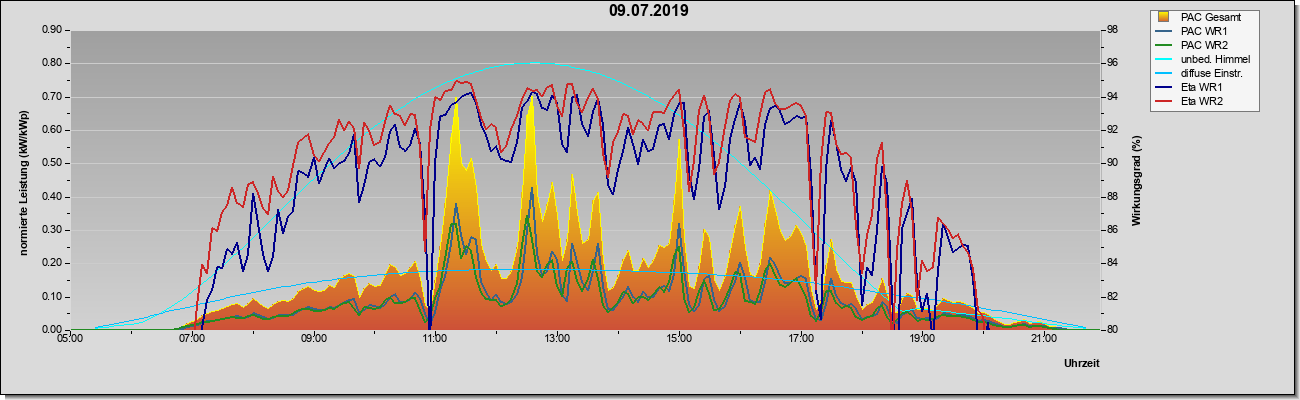This screenshot has height=400, width=1300.
Task: Click the PAC Gesamt orange legend swatch
Action: pos(1164,17)
